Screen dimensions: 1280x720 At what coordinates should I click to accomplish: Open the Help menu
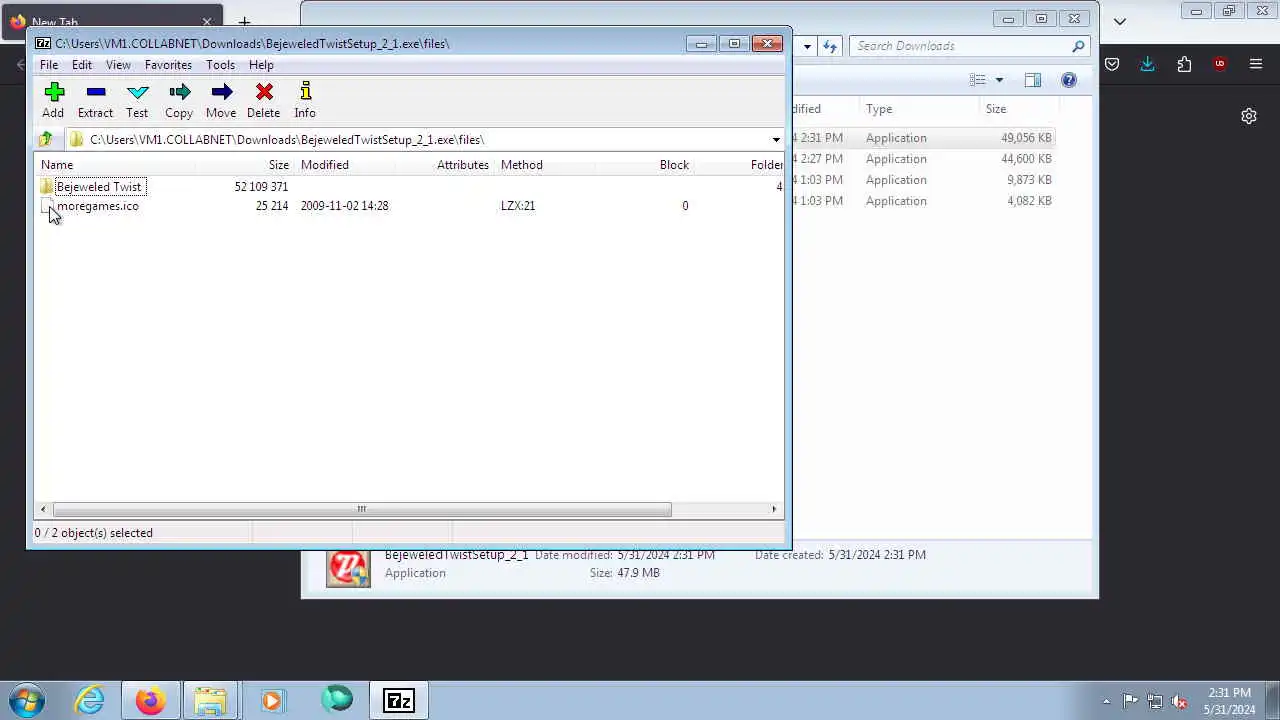pyautogui.click(x=261, y=65)
